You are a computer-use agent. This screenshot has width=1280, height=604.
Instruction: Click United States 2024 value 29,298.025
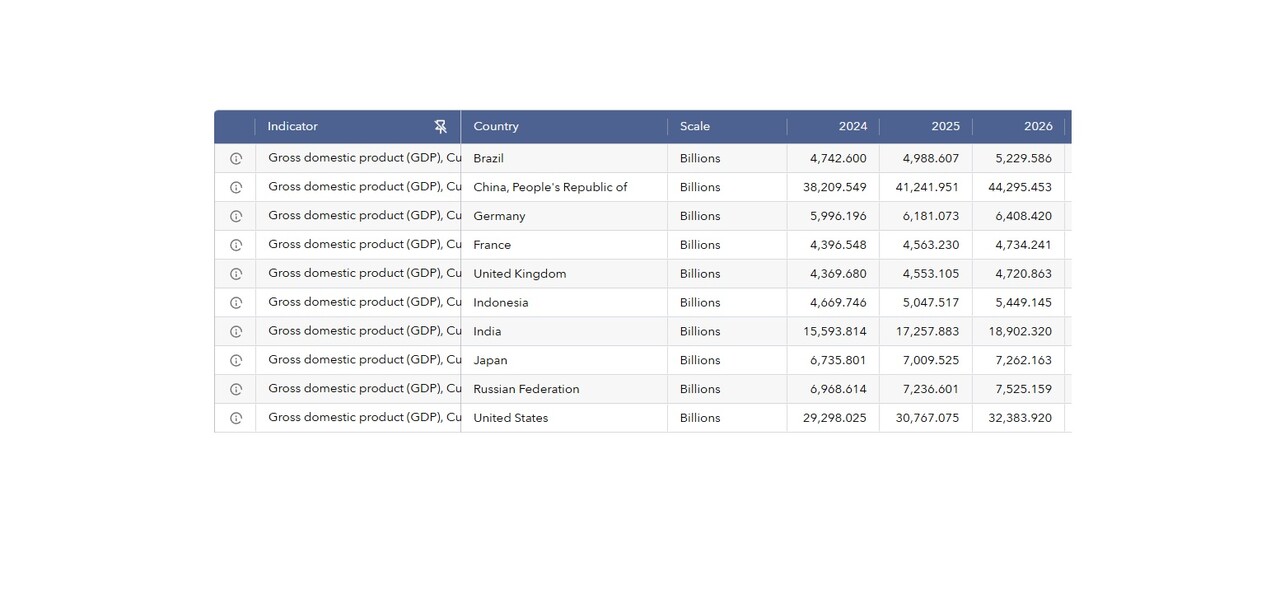coord(834,418)
